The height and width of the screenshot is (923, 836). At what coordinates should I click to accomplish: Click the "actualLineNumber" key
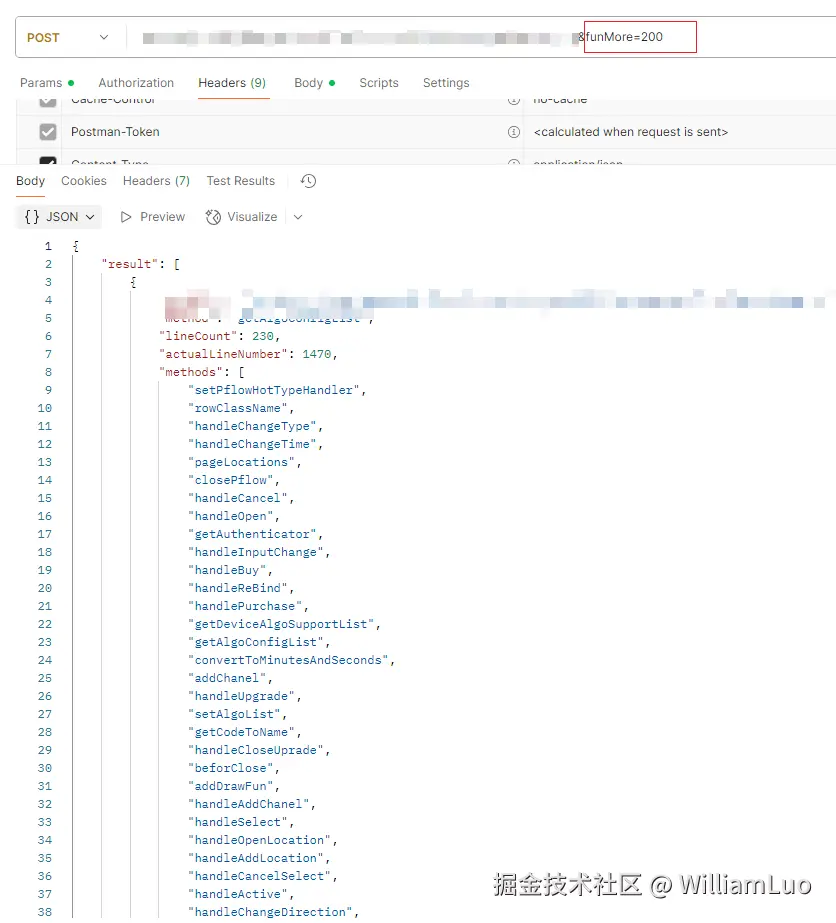pyautogui.click(x=223, y=354)
